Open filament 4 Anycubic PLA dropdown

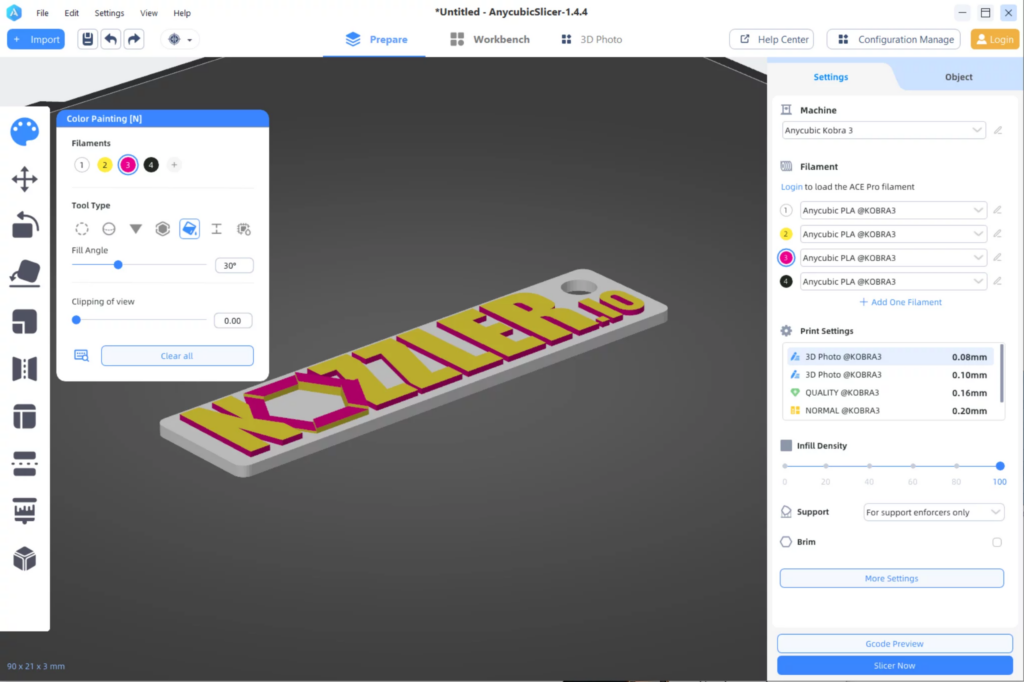[x=893, y=282]
